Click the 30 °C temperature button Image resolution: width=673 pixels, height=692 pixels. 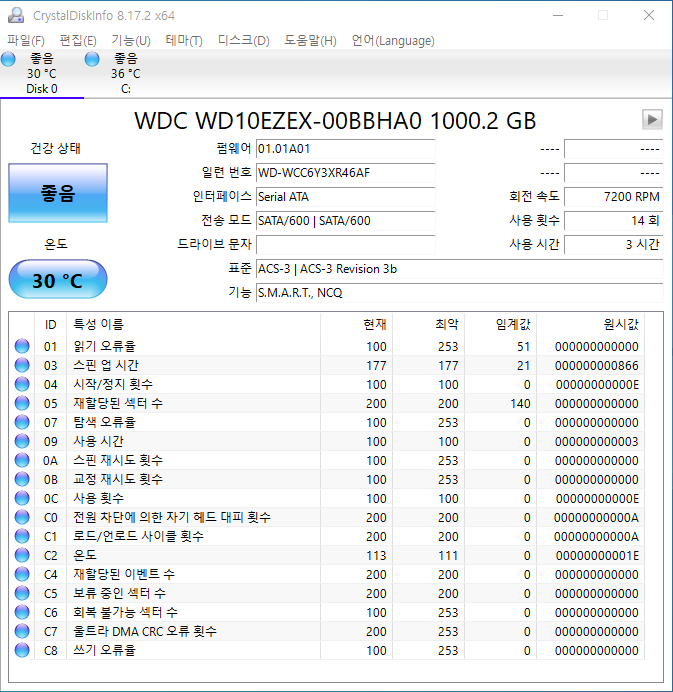[58, 280]
